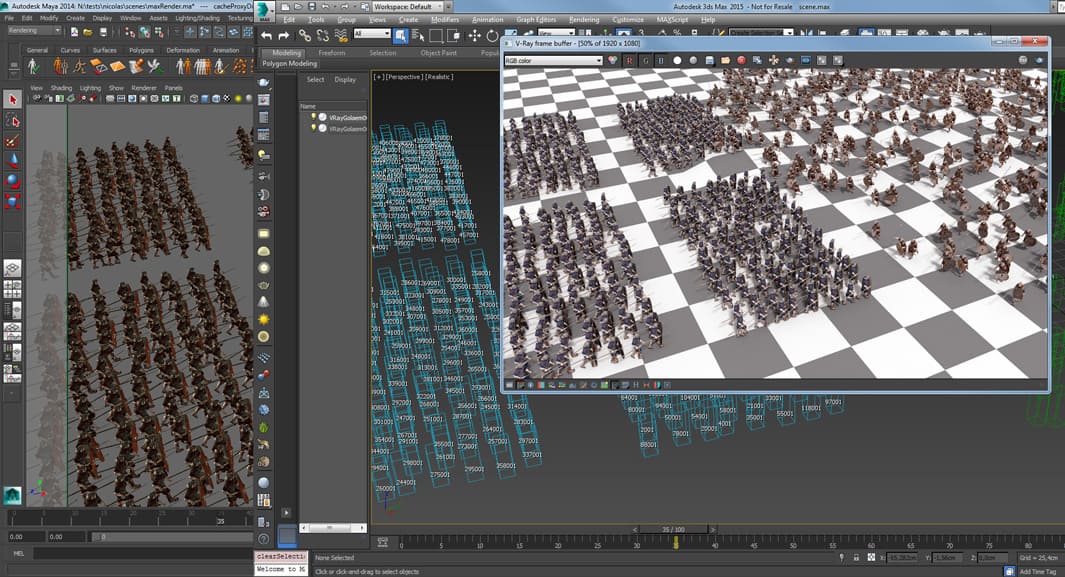Viewport: 1065px width, 577px height.
Task: Toggle the red (R) channel in V-Ray frame buffer
Action: [629, 58]
